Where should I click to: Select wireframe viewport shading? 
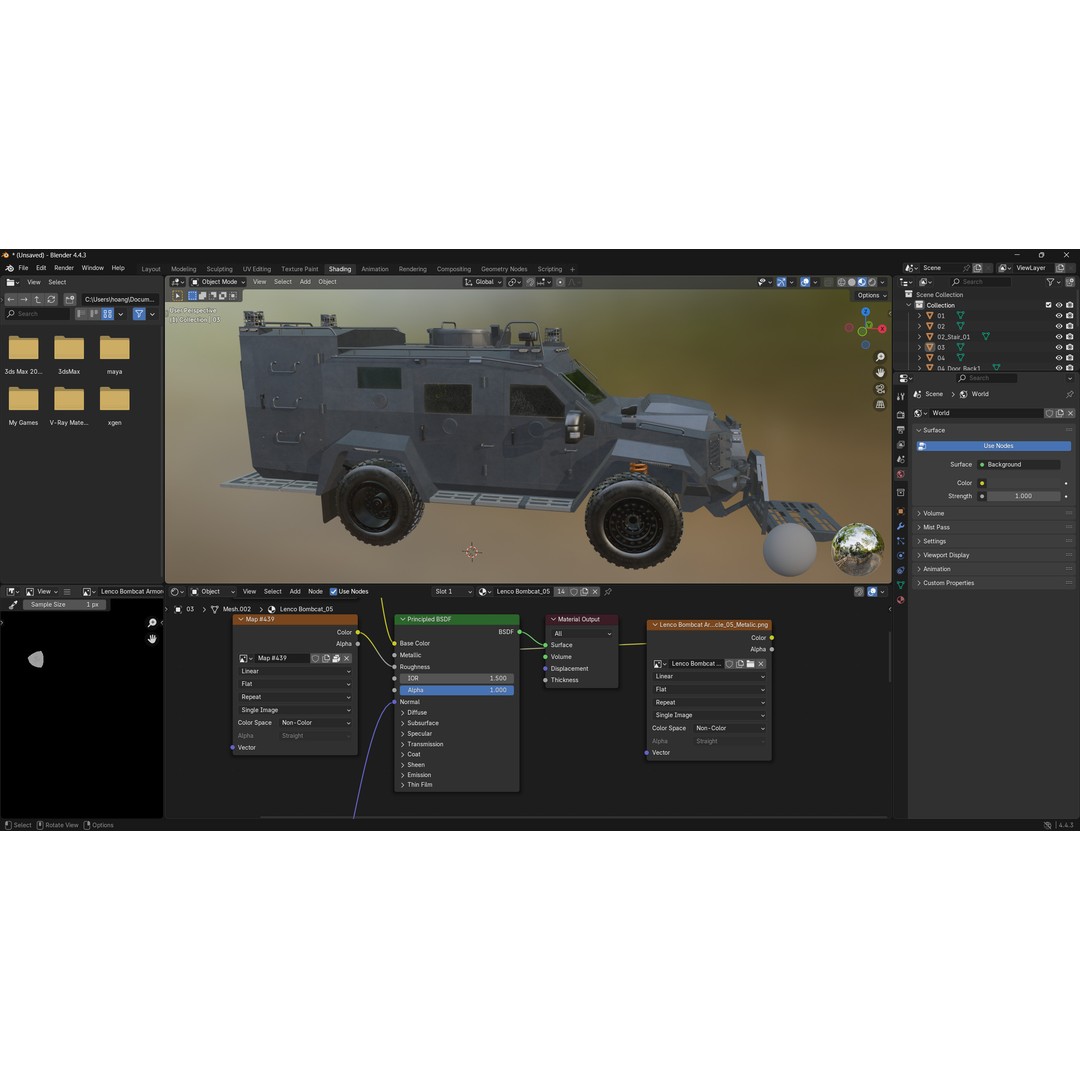pos(841,282)
